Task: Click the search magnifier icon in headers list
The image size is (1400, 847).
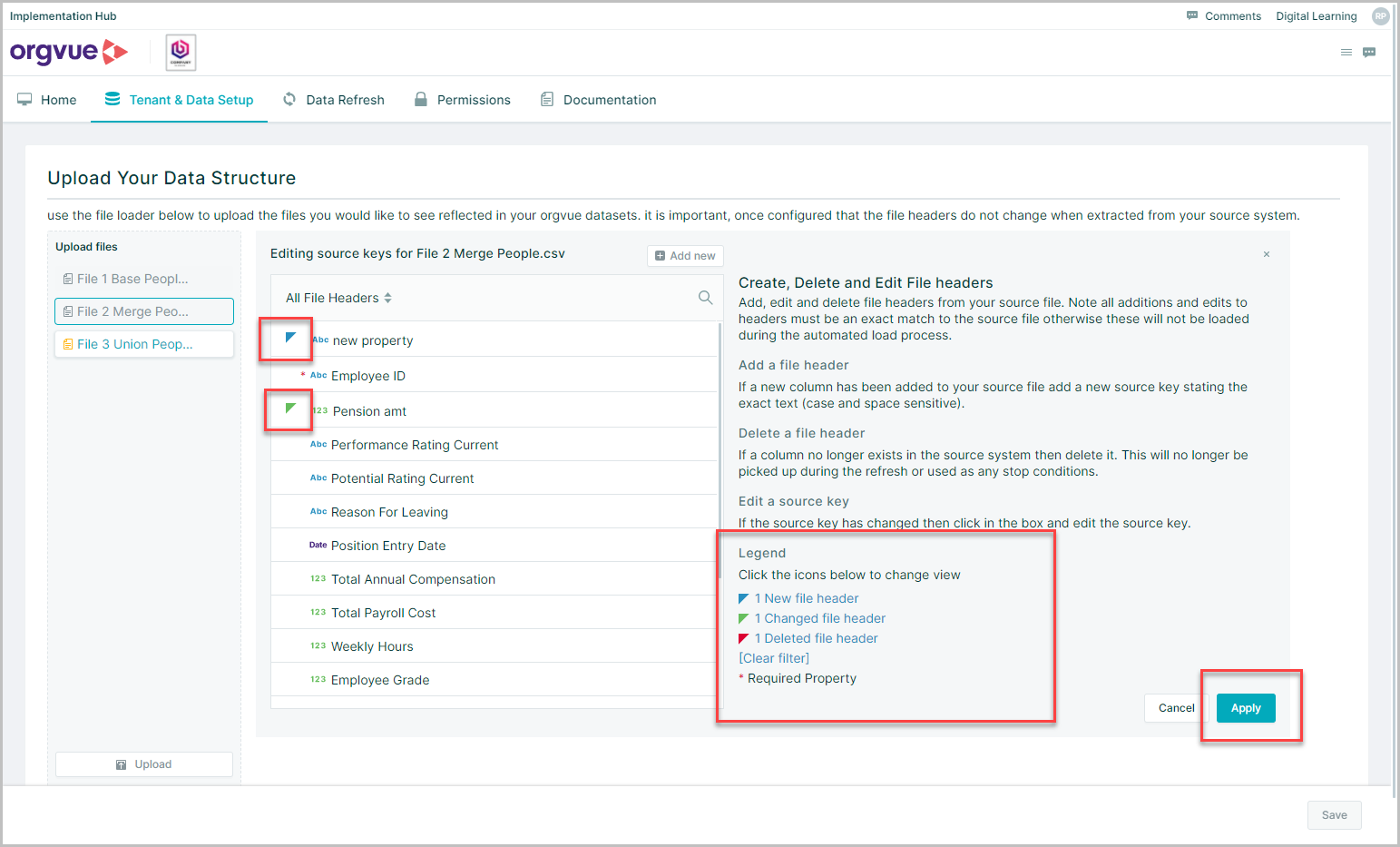Action: 705,298
